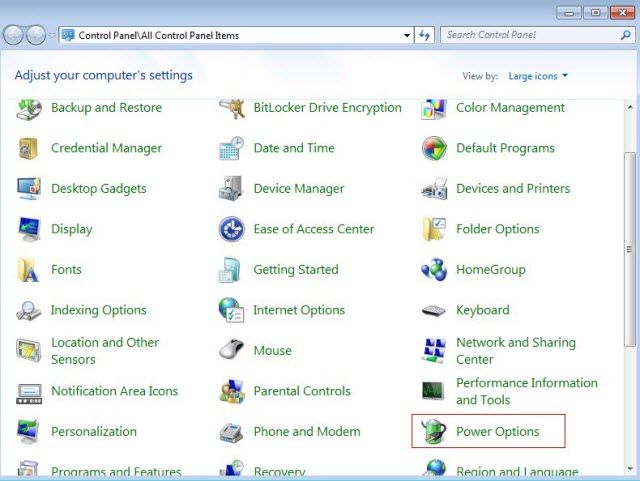Open the Network and Sharing Center icon
Viewport: 640px width, 481px height.
pos(433,350)
